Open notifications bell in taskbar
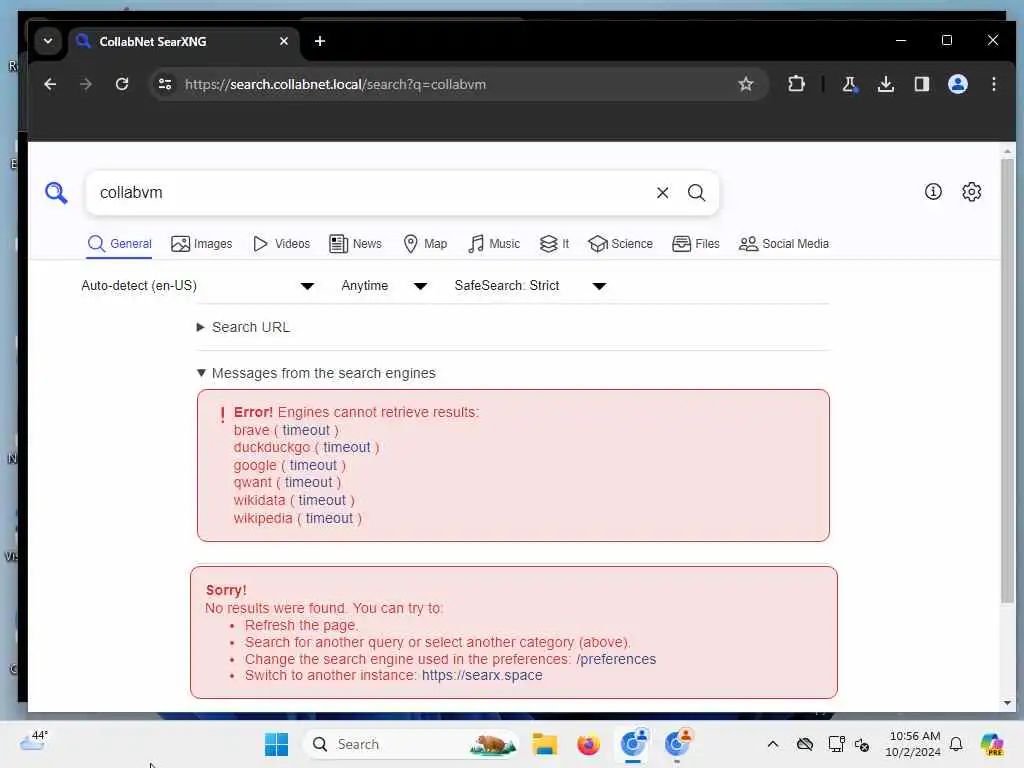The width and height of the screenshot is (1024, 768). pyautogui.click(x=956, y=744)
